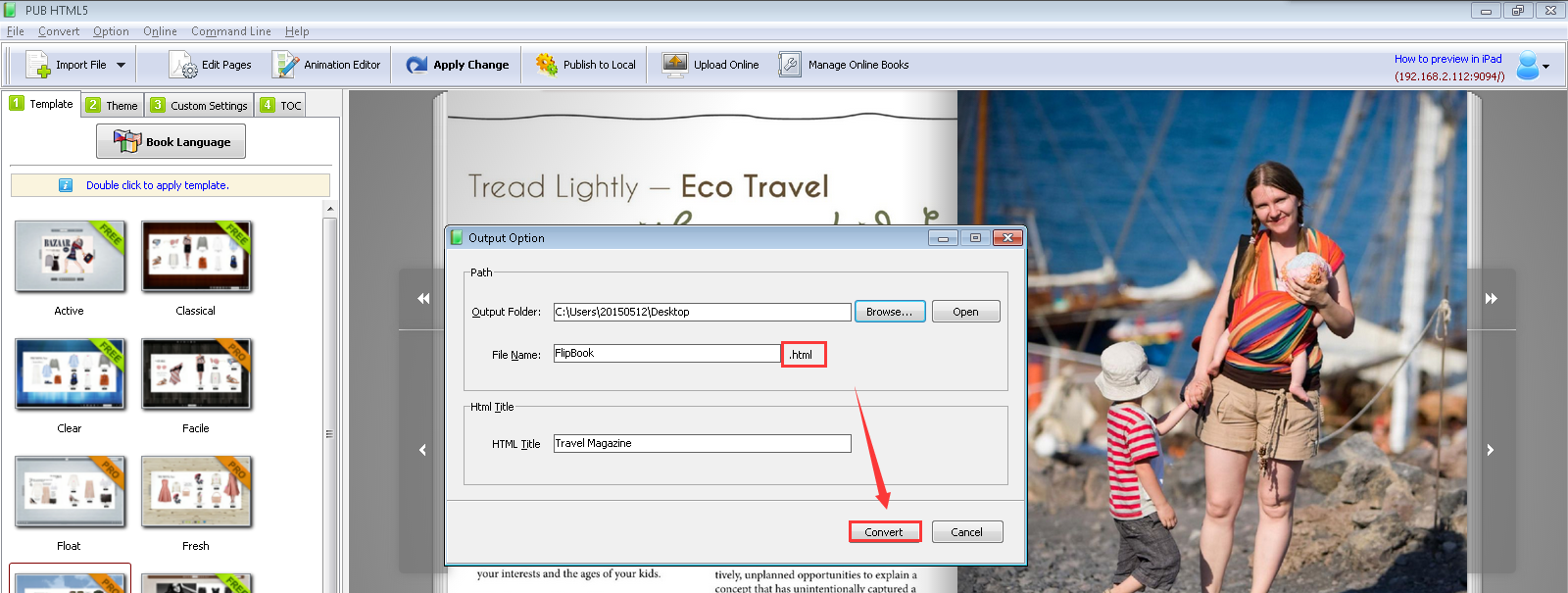The width and height of the screenshot is (1568, 593).
Task: Open the Convert menu
Action: tap(59, 31)
